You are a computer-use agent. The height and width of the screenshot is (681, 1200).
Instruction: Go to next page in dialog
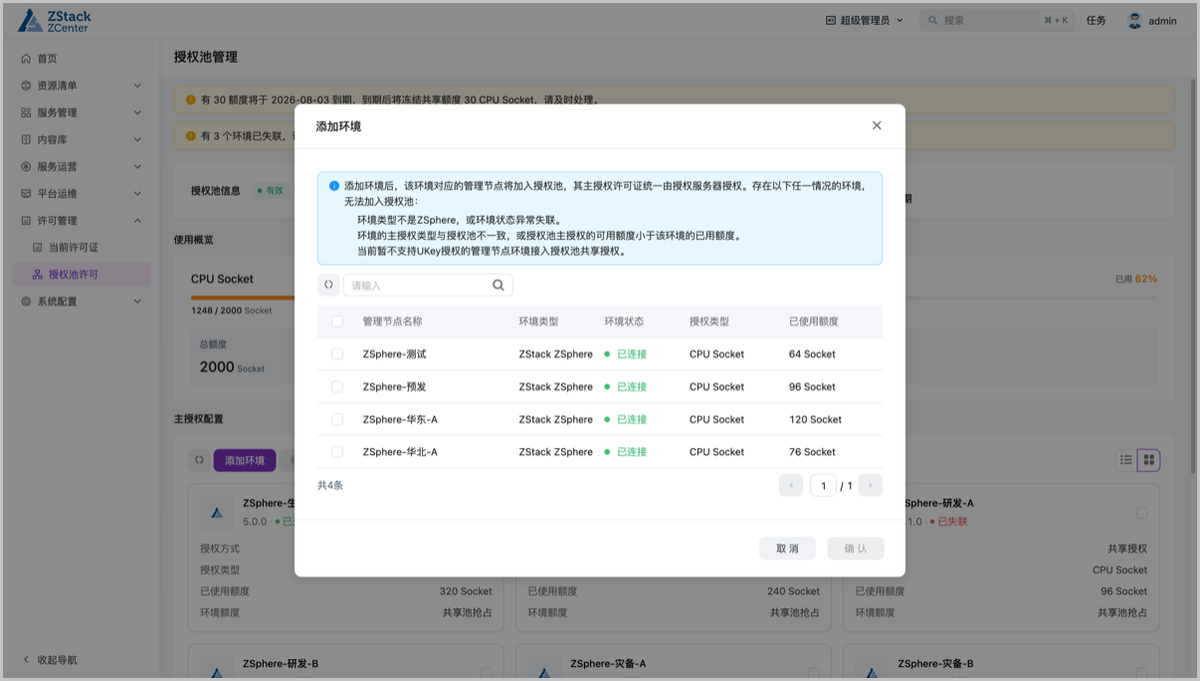(x=871, y=486)
